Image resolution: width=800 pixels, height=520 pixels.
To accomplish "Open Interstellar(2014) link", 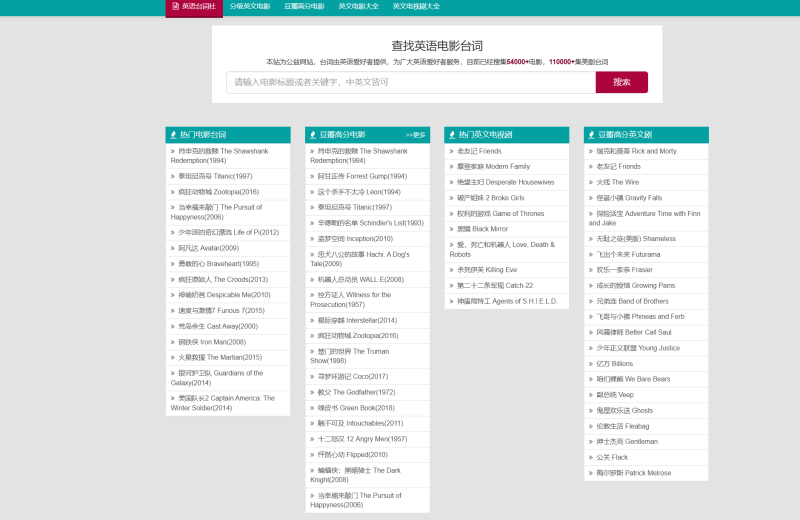I will click(x=357, y=321).
